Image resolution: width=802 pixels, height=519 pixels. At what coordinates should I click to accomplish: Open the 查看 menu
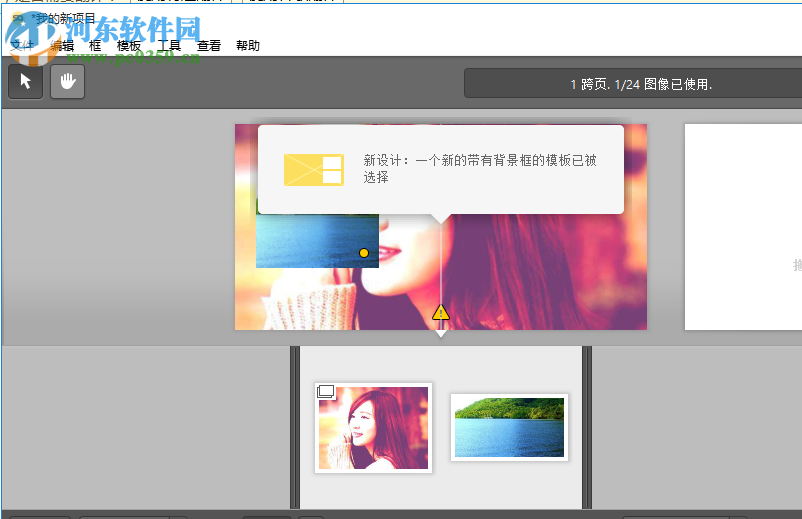click(209, 46)
